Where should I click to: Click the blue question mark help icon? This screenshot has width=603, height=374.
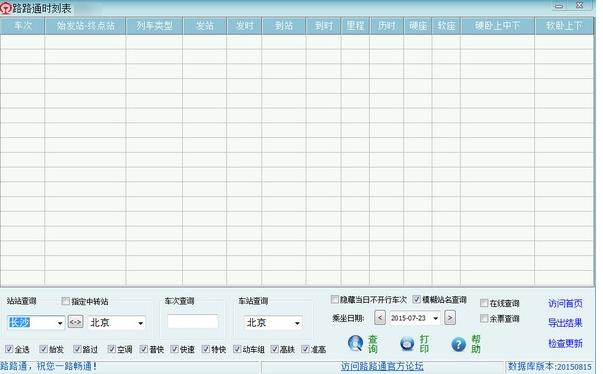458,344
